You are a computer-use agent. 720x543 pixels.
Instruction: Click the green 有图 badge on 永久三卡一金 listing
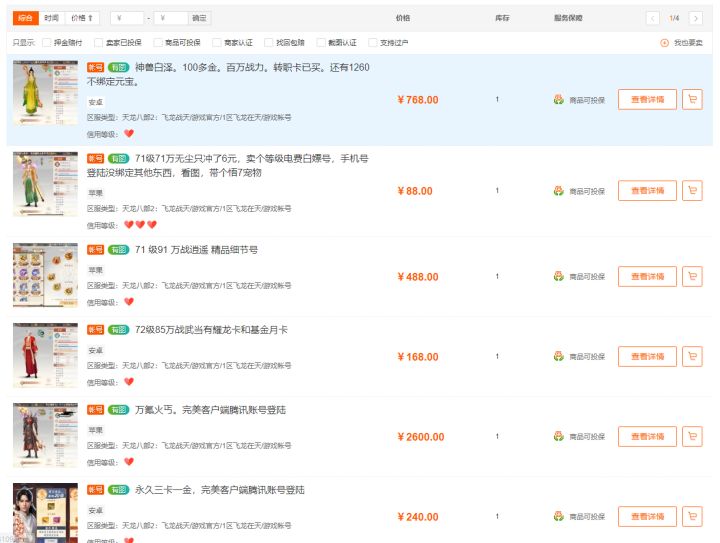click(x=118, y=490)
